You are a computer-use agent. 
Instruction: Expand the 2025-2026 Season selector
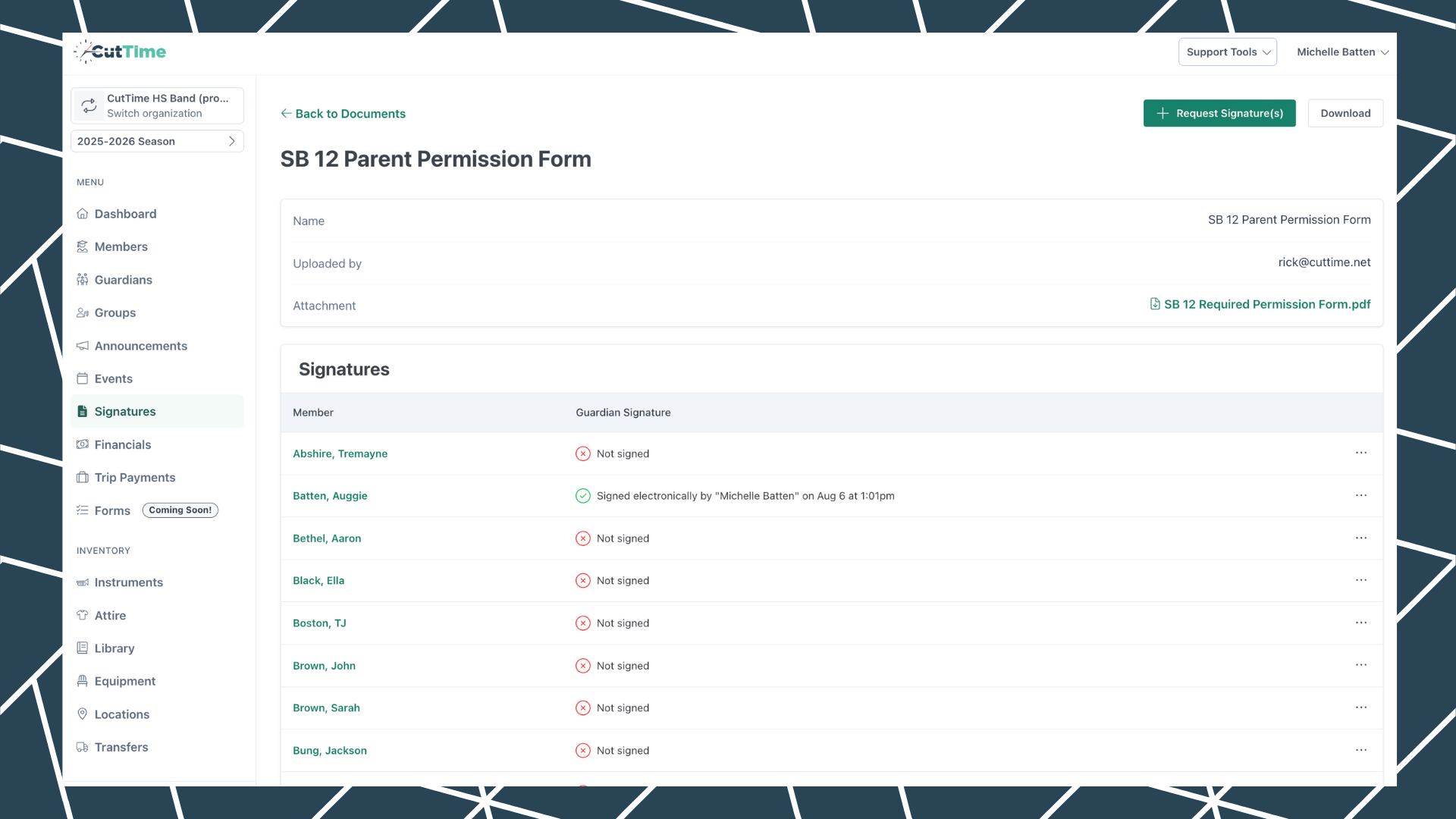157,141
